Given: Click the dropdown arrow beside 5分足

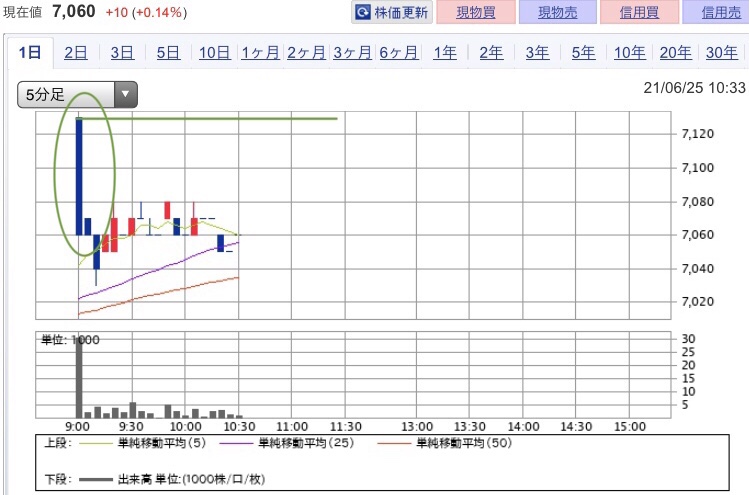Looking at the screenshot, I should (126, 95).
